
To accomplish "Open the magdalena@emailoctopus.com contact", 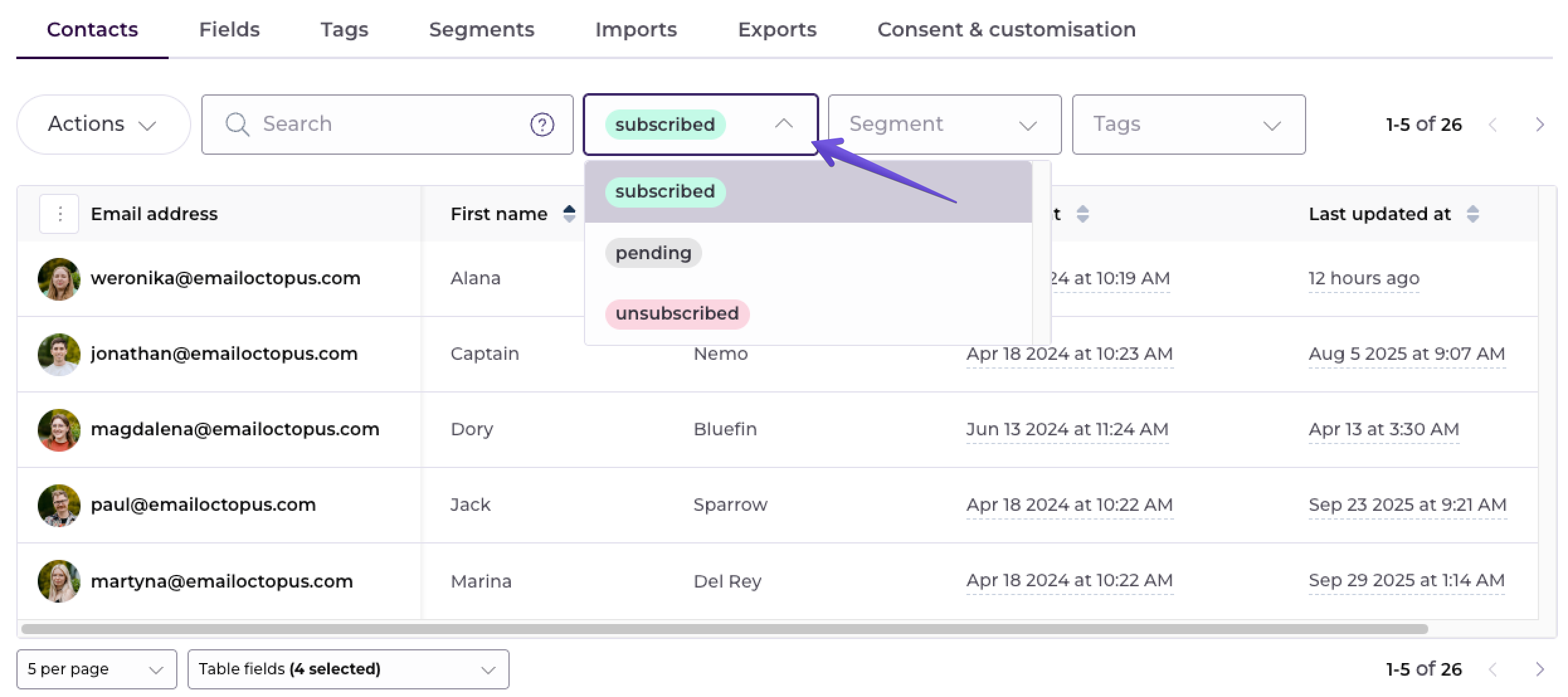I will coord(235,430).
